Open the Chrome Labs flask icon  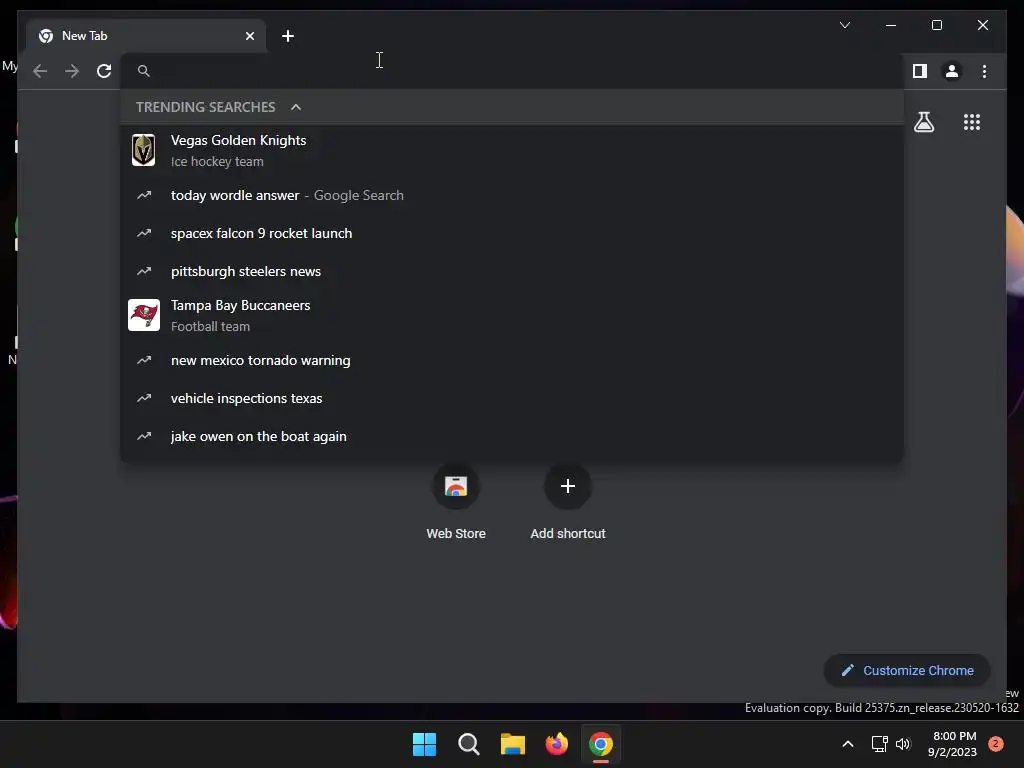point(923,122)
